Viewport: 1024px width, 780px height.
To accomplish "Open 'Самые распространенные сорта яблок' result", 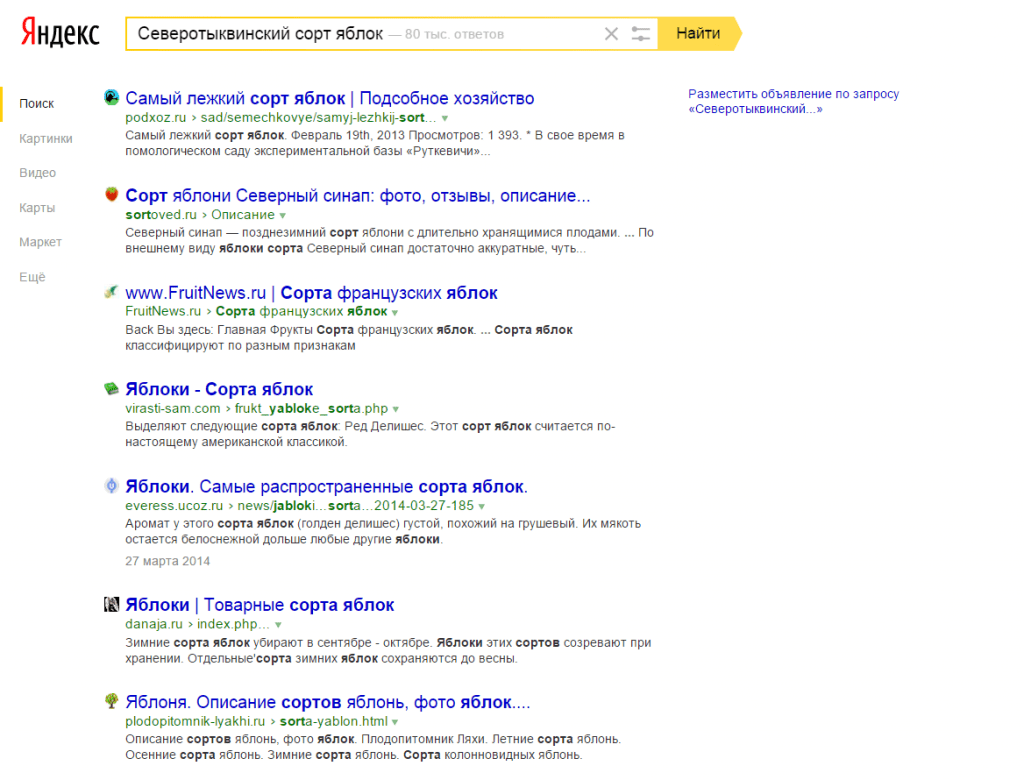I will 326,487.
